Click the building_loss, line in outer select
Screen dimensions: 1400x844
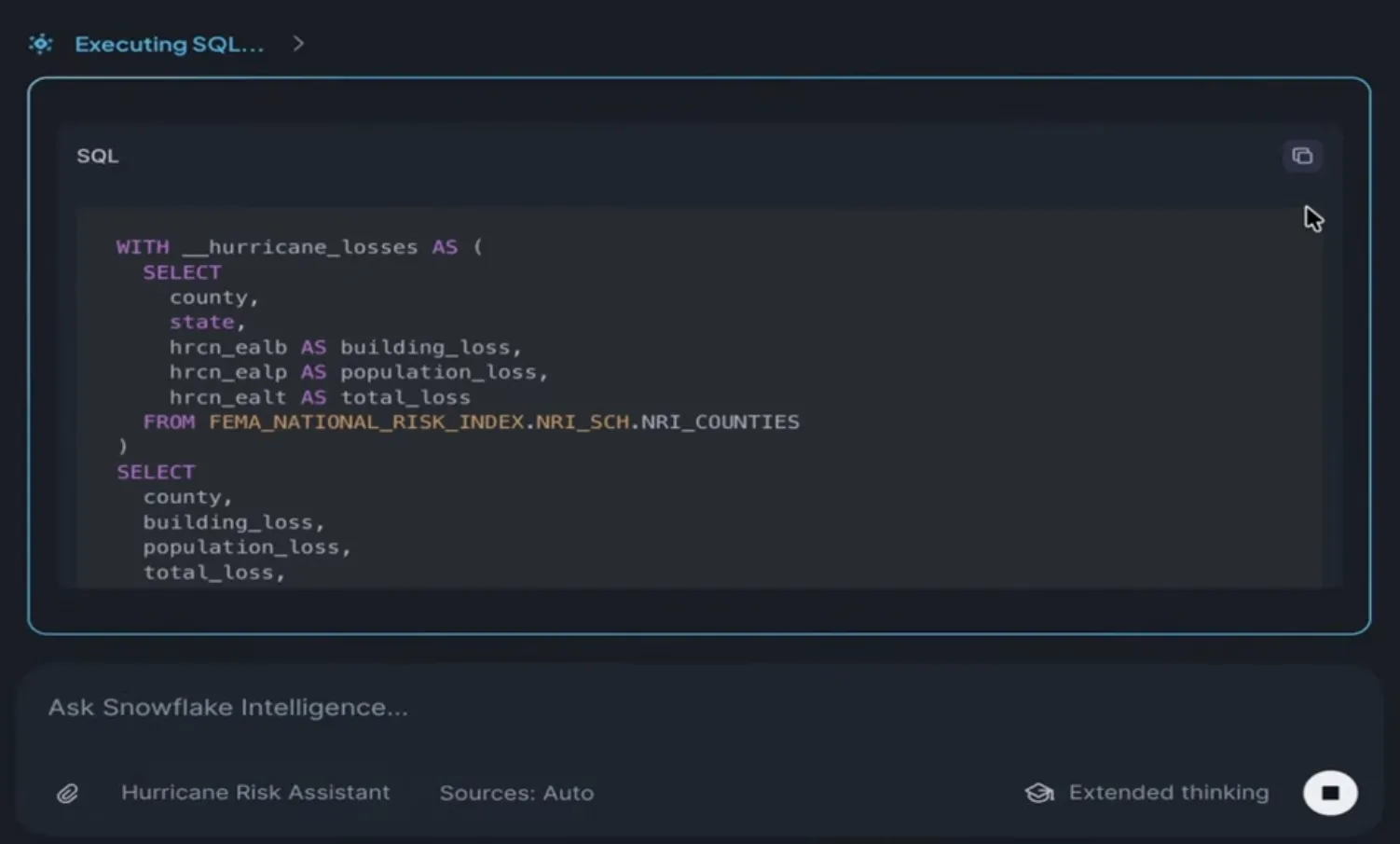point(234,522)
